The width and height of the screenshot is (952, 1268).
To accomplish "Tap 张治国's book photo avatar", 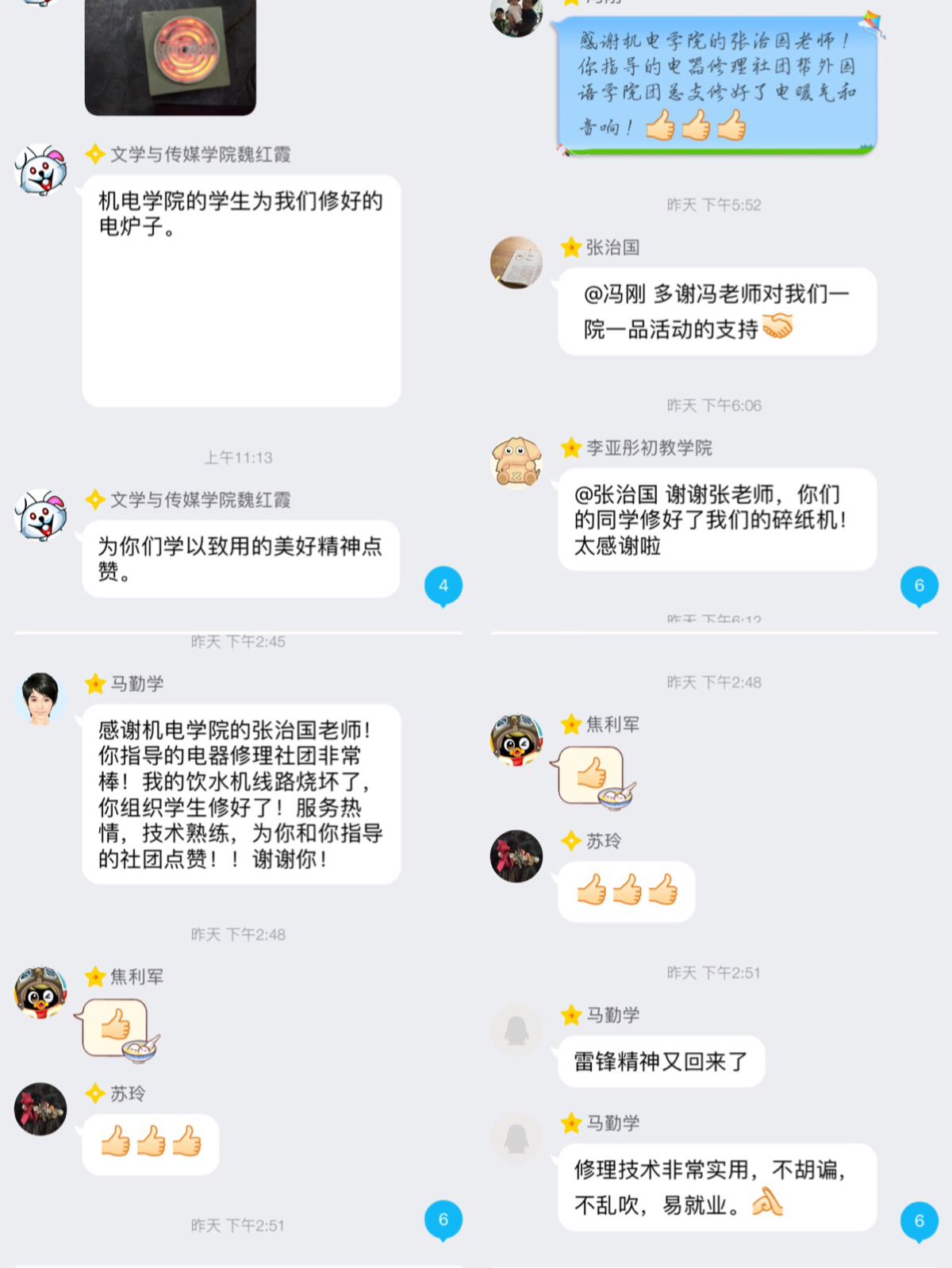I will click(516, 263).
